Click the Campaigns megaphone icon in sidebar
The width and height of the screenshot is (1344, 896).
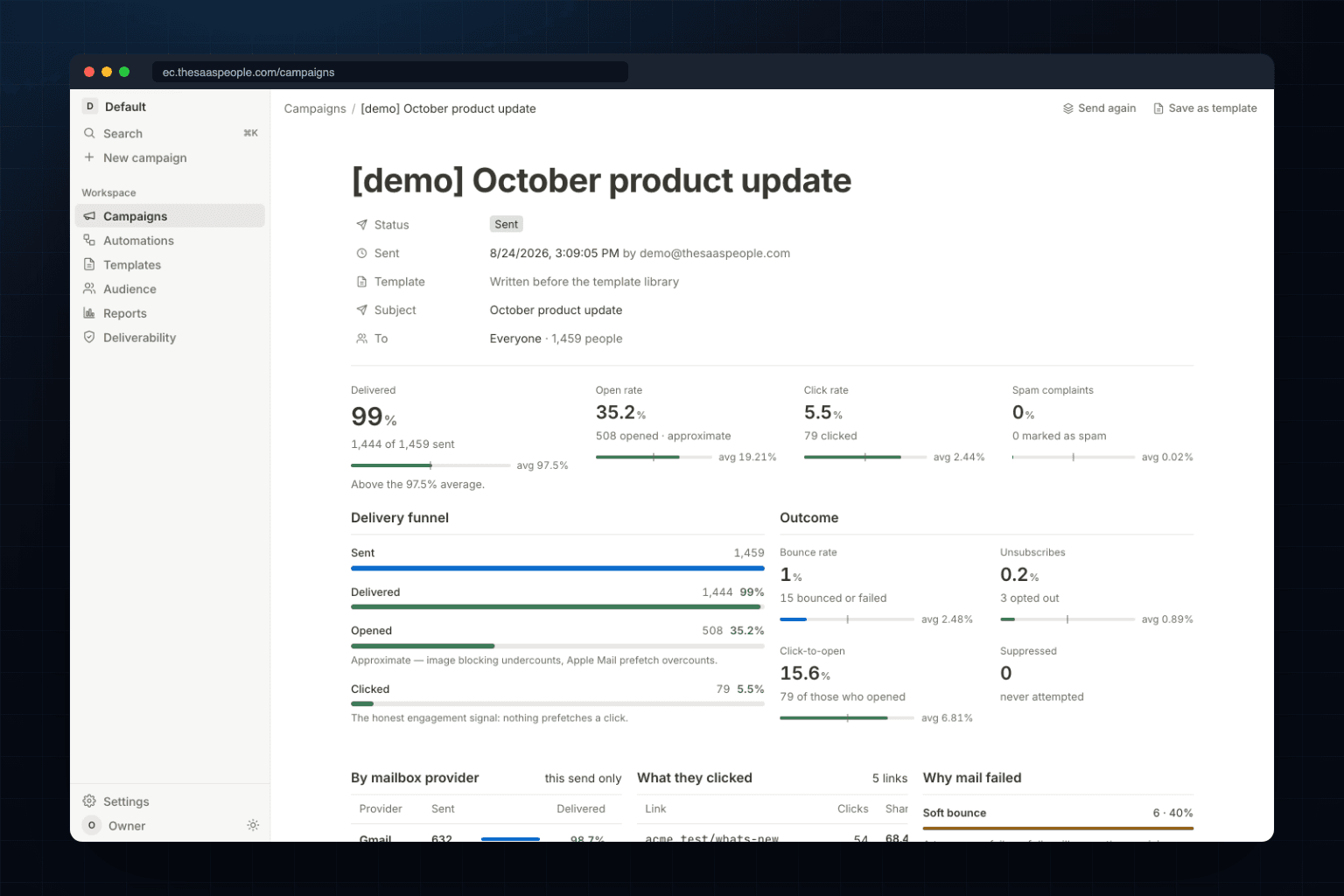point(89,216)
